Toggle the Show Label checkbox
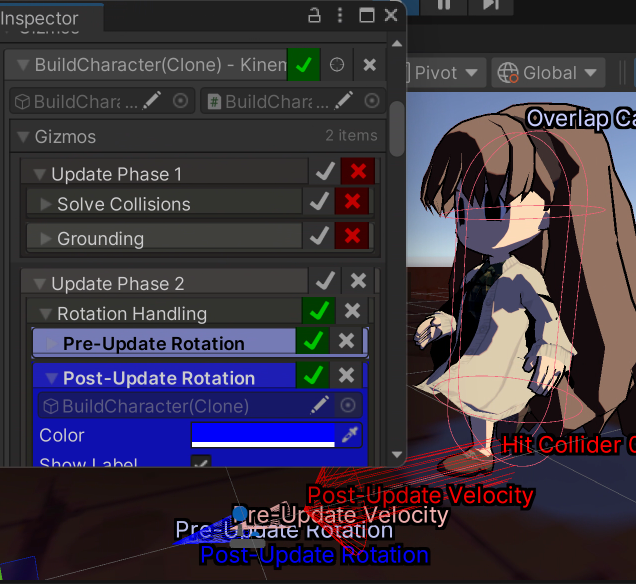Screen dimensions: 636x584 pos(201,462)
